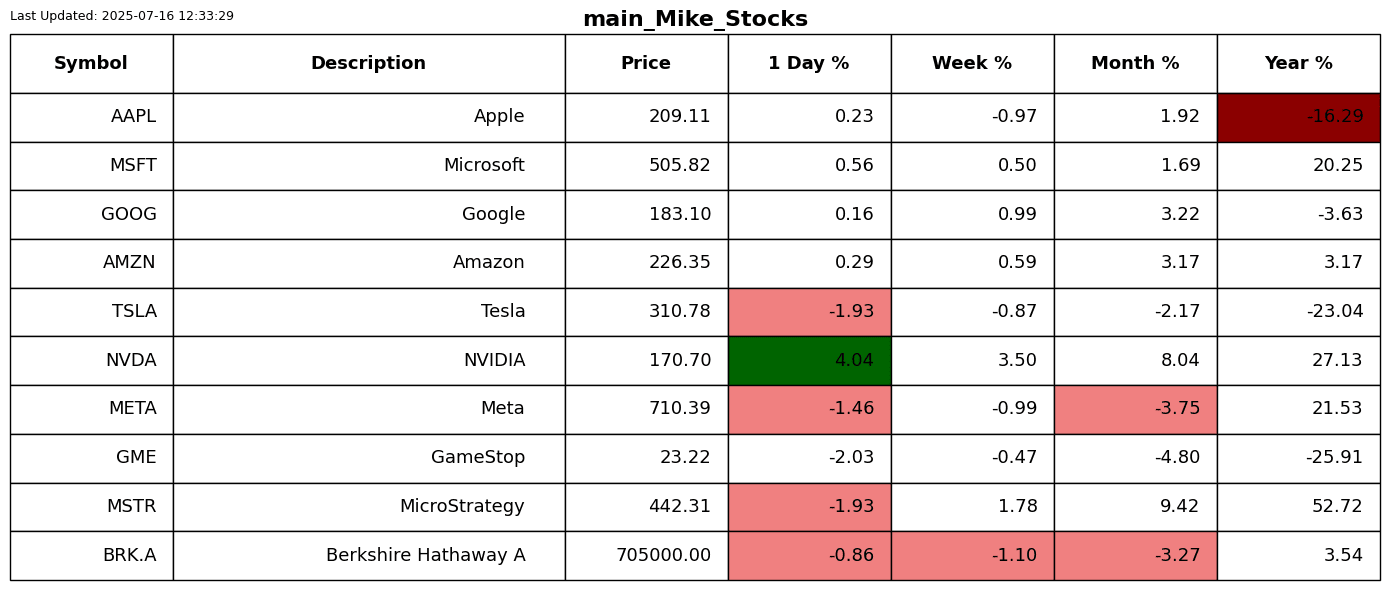Select the Price column header

tap(646, 64)
